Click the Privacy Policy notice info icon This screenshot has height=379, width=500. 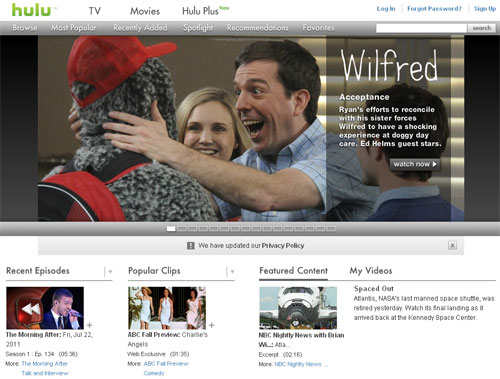[x=190, y=246]
